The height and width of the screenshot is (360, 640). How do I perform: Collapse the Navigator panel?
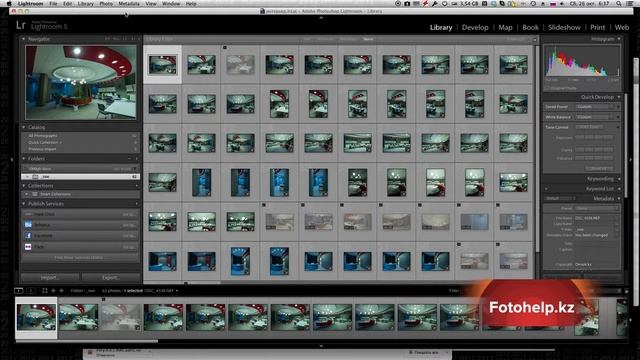coord(23,39)
